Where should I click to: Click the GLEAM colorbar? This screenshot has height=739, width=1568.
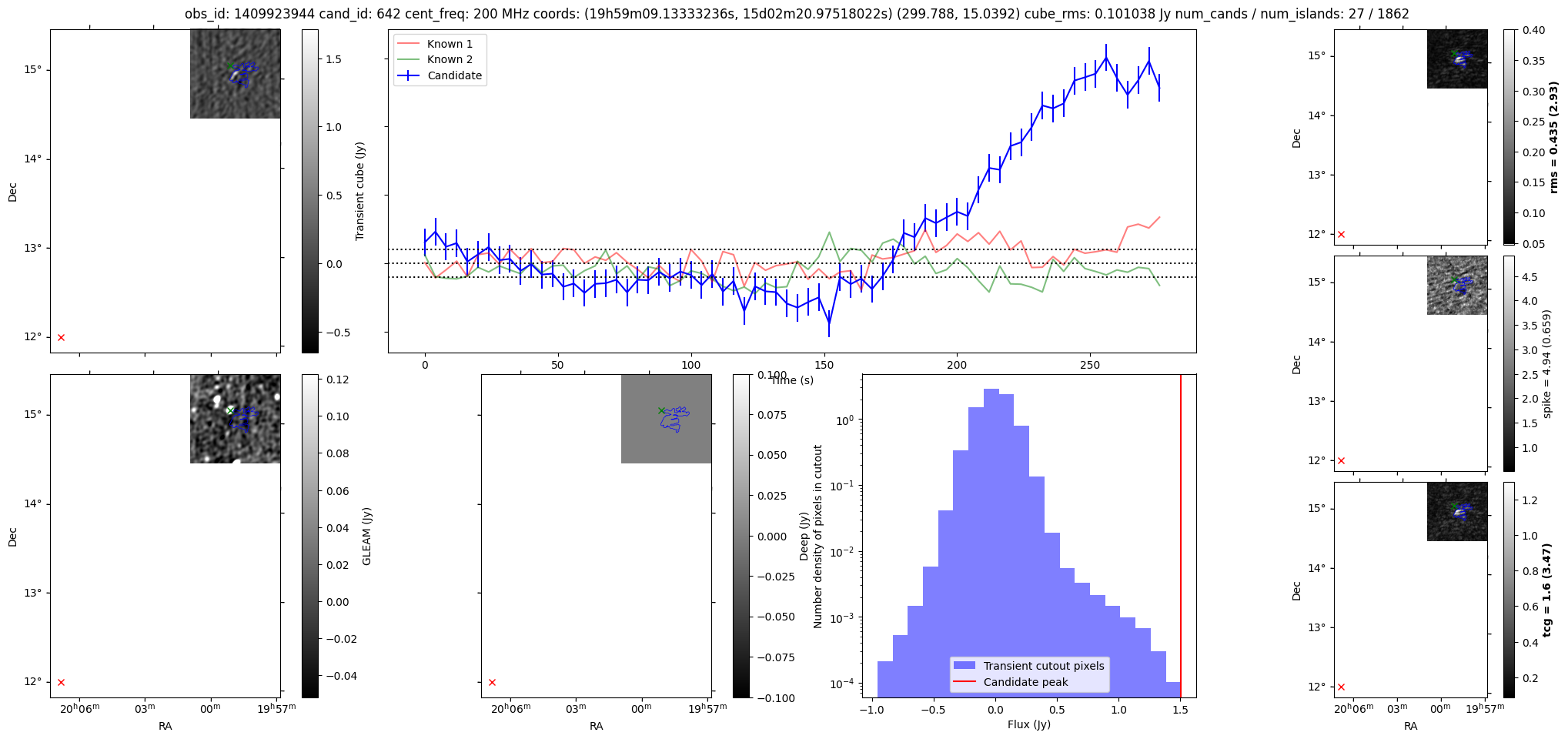tap(309, 536)
